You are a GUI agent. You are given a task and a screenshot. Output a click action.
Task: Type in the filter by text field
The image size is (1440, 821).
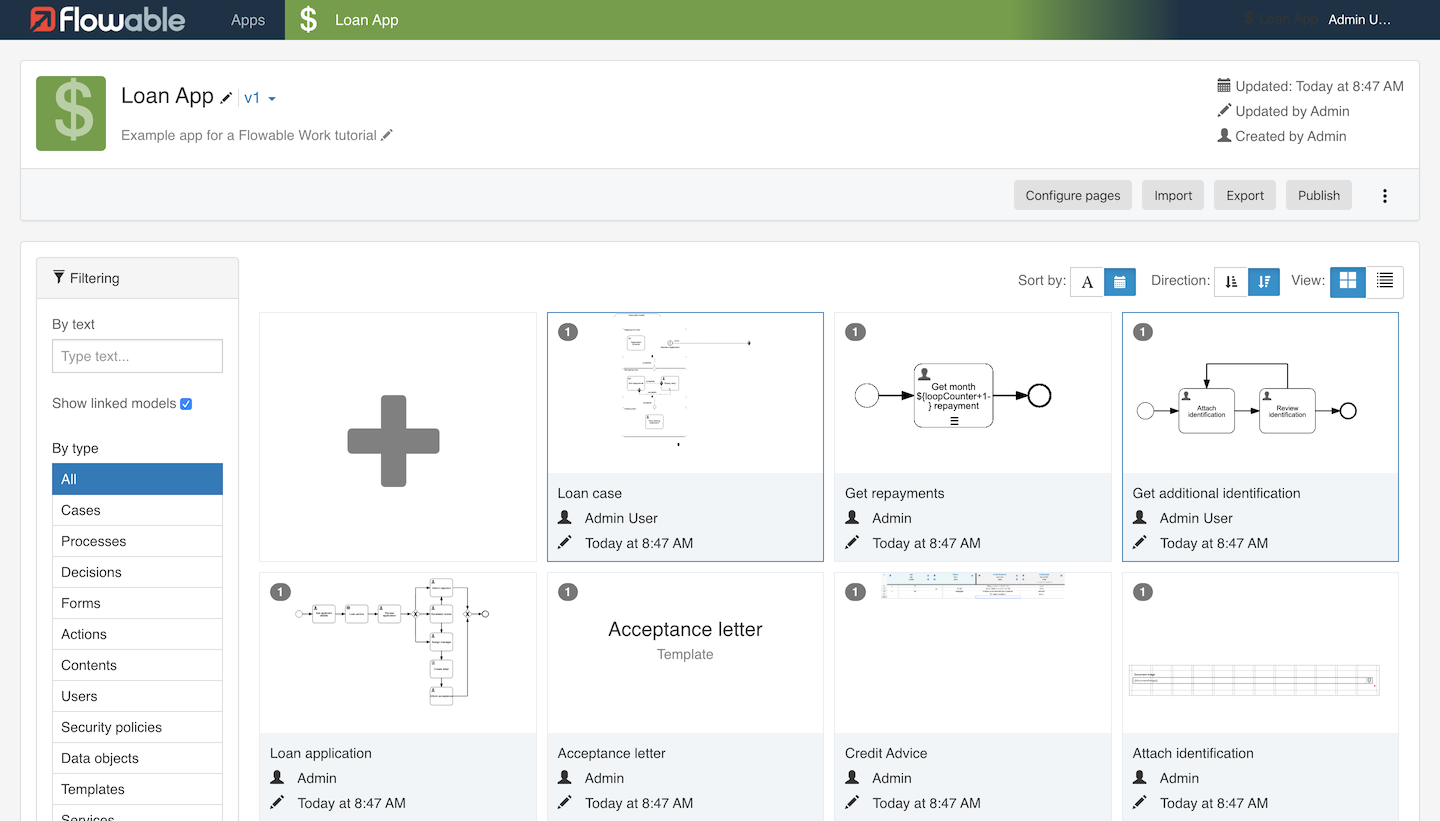pos(137,356)
